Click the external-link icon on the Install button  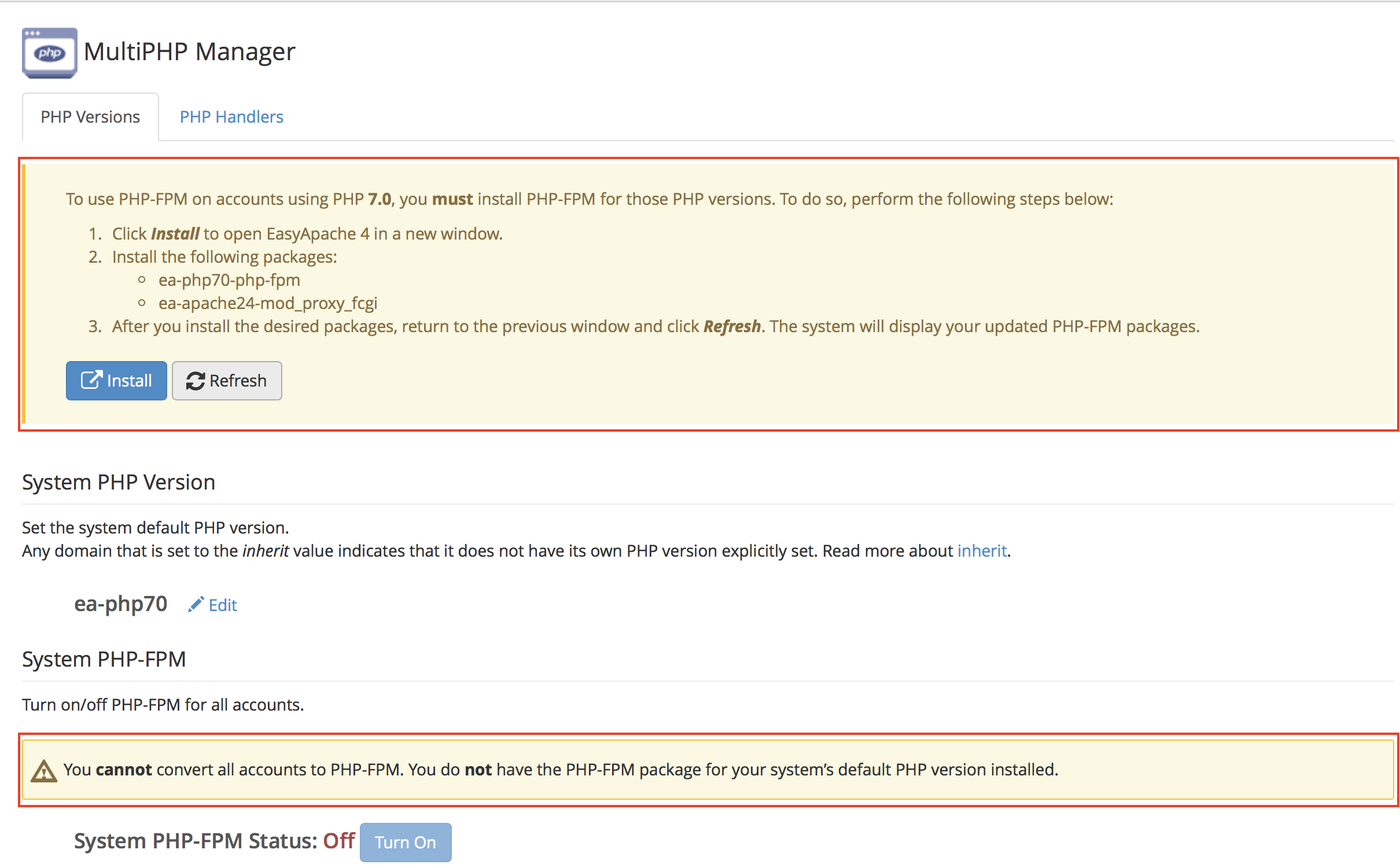[91, 380]
